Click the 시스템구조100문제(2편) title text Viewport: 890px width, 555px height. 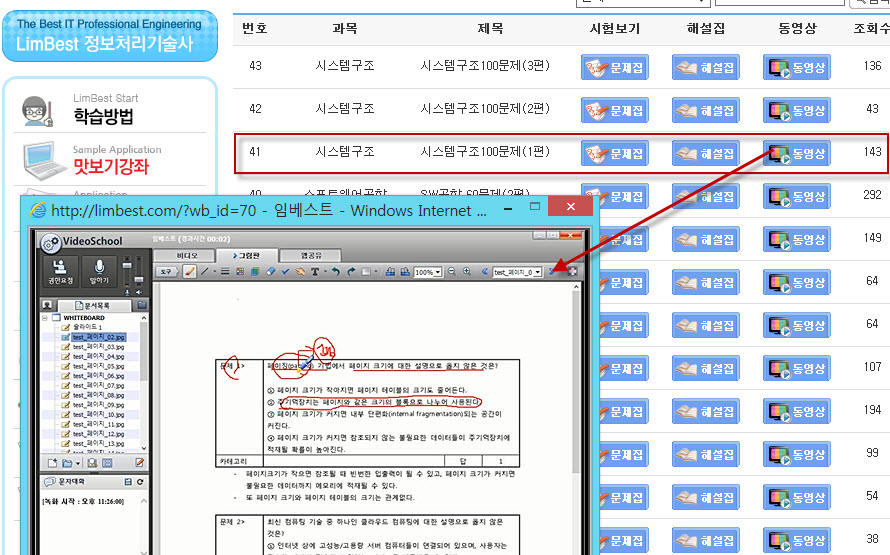point(485,108)
